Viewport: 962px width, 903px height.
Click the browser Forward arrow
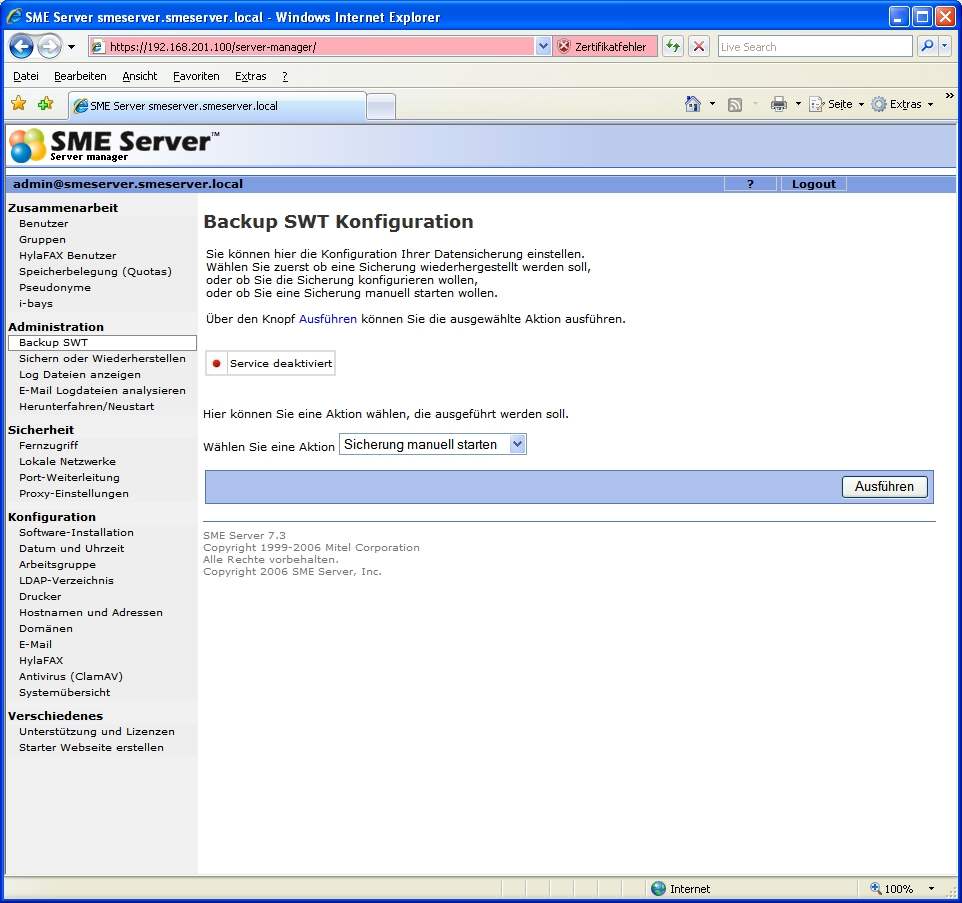[x=50, y=47]
